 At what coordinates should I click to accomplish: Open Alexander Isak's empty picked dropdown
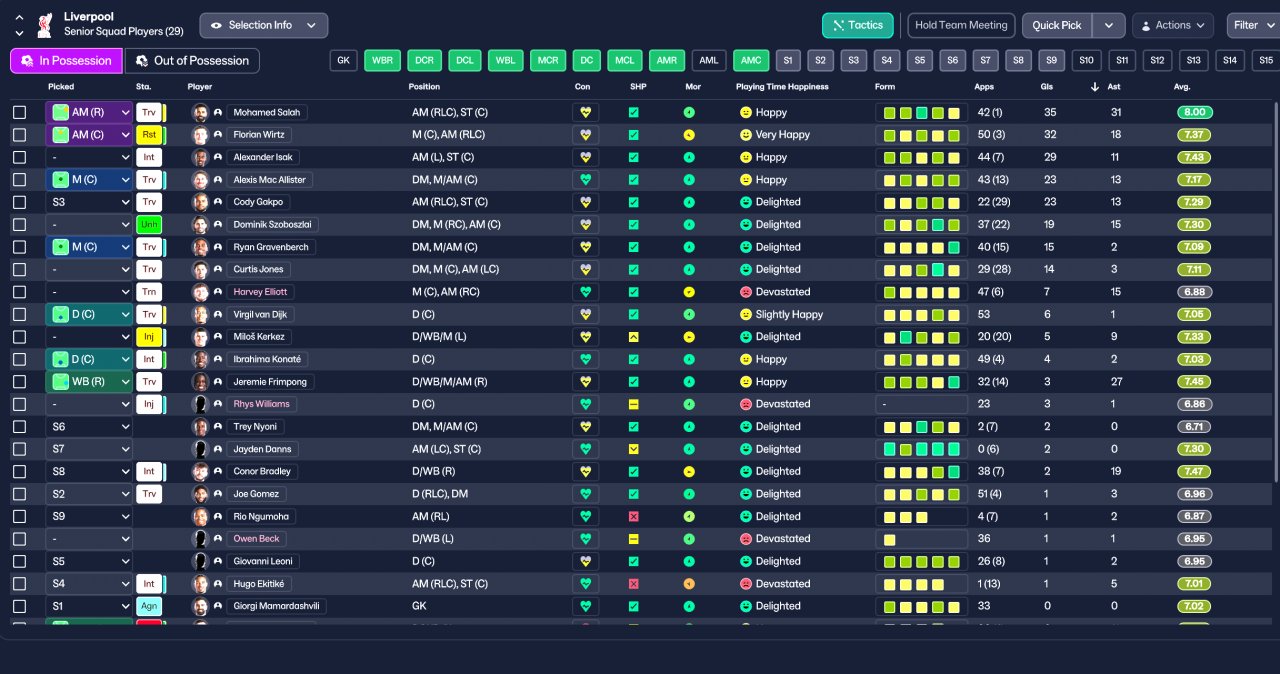pyautogui.click(x=89, y=157)
